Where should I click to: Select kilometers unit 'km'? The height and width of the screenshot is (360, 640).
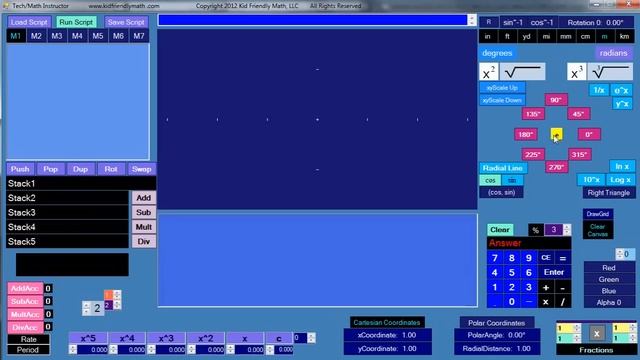coord(624,36)
